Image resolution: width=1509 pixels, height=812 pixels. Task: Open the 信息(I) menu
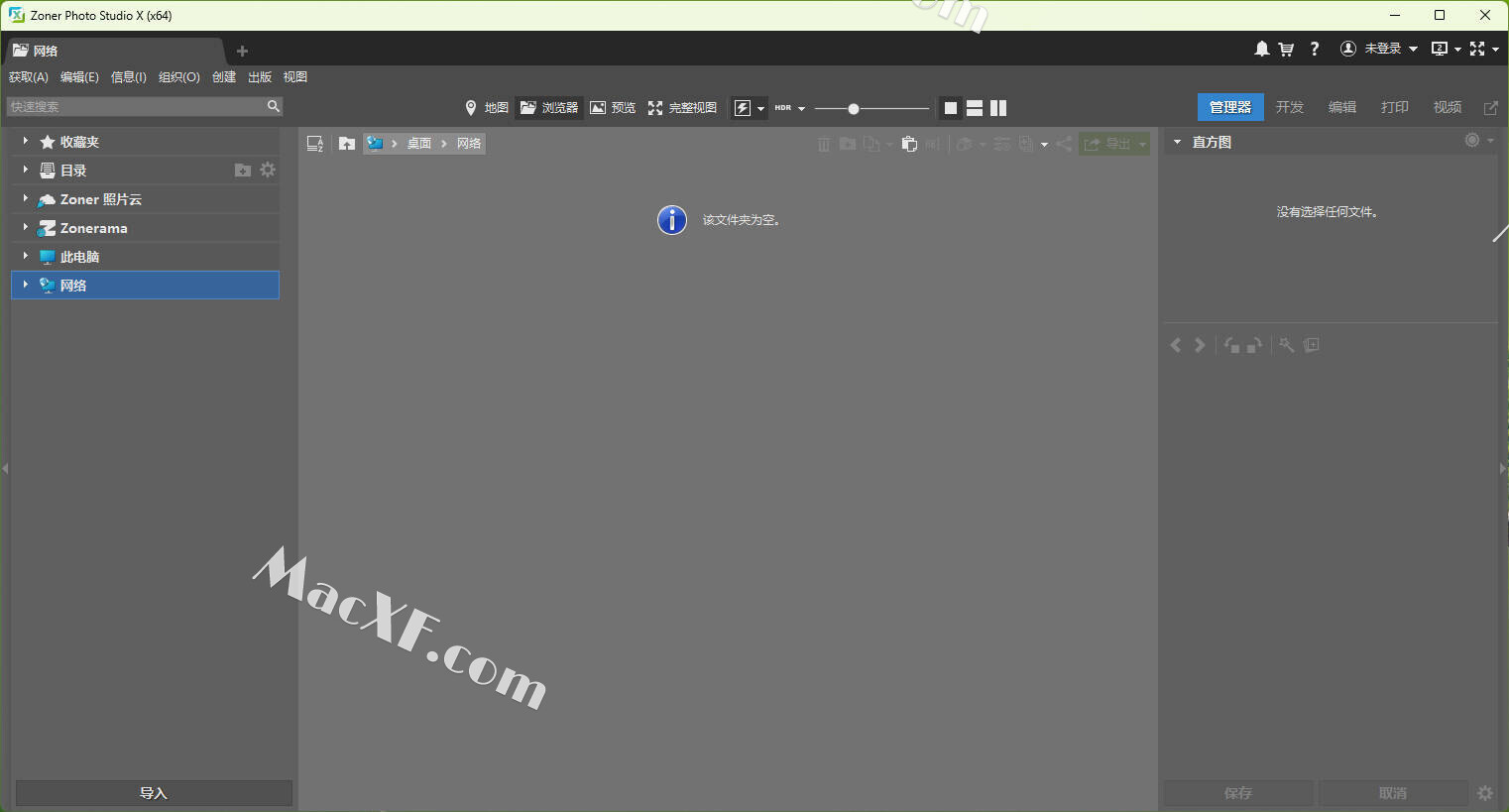[x=129, y=77]
